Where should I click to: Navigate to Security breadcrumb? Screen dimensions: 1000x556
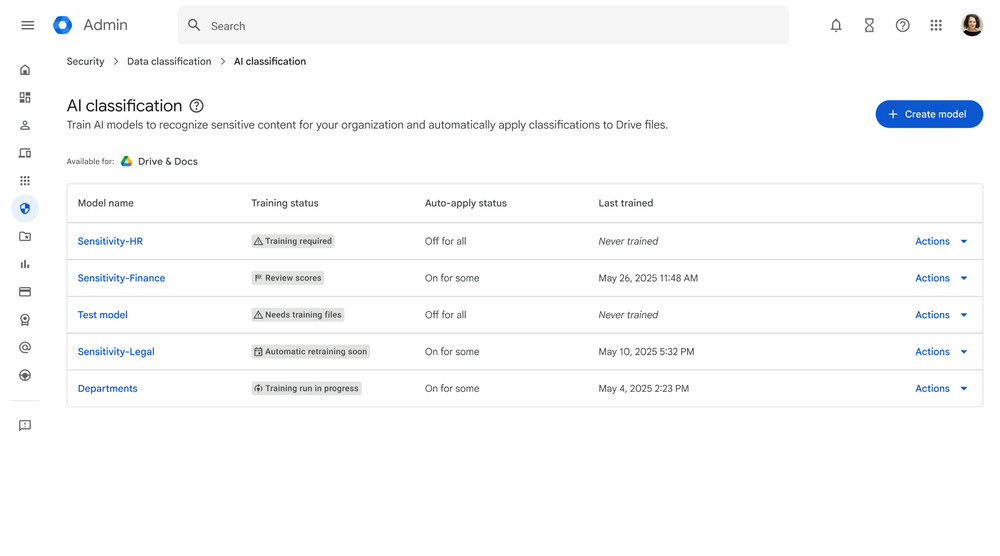click(85, 61)
